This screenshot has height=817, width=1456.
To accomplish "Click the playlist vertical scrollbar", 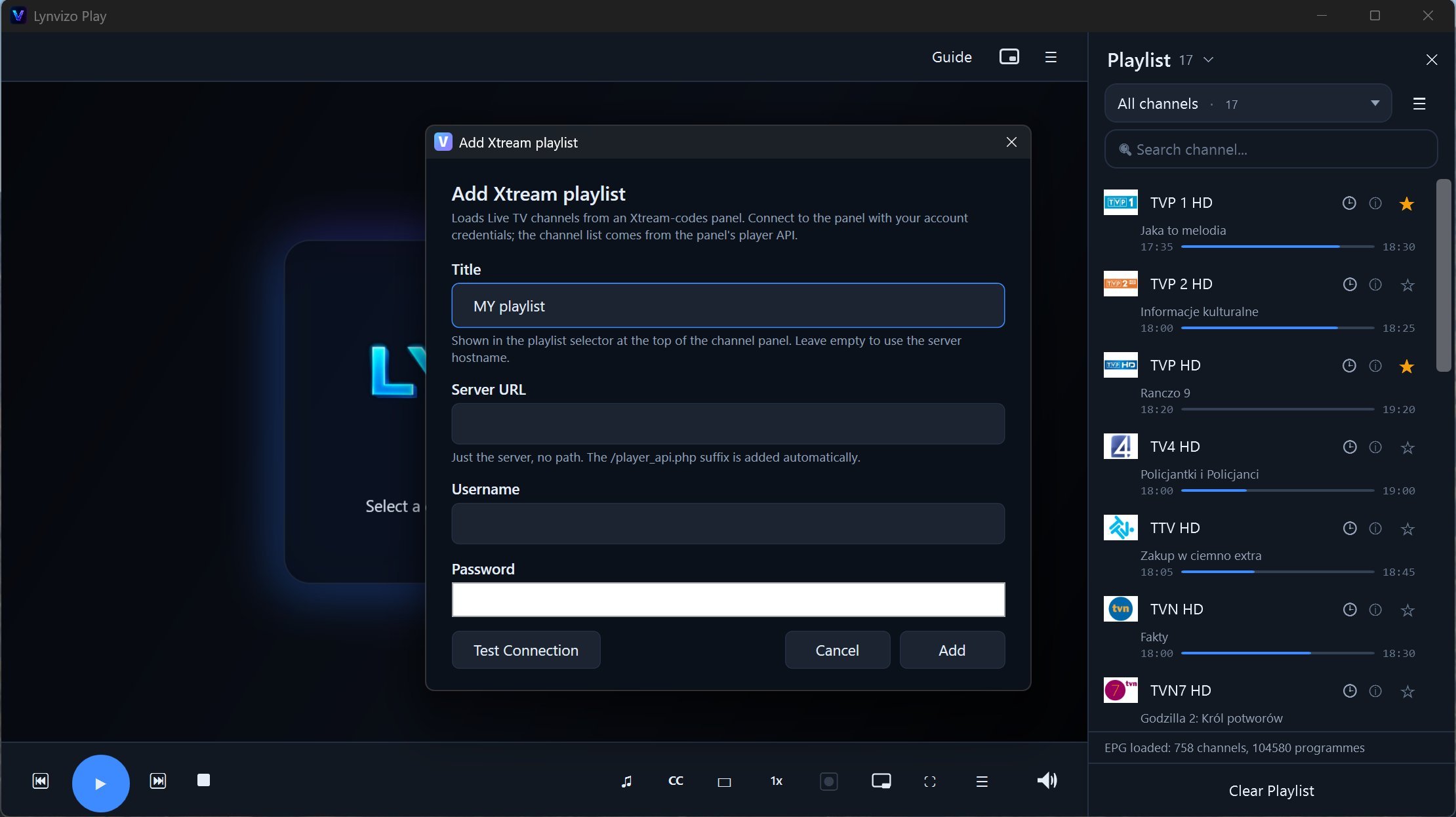I will (1444, 275).
